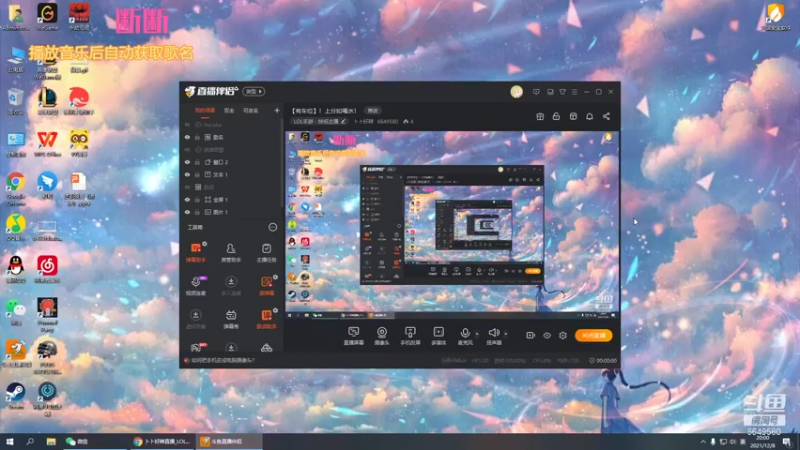Toggle lock on 窗口 2 layer
Screen dimensions: 800x450
(197, 162)
